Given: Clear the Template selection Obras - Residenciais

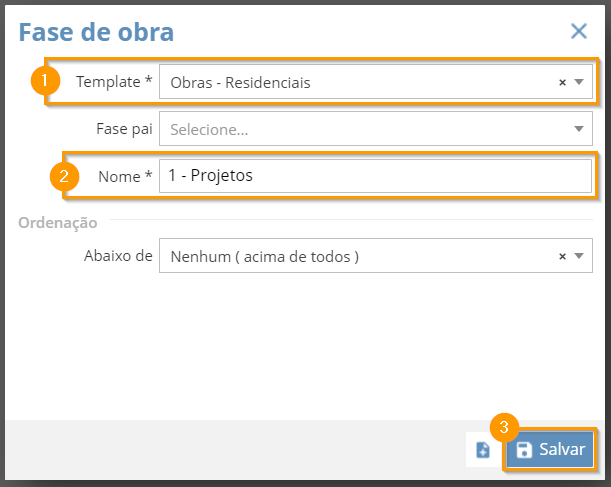Looking at the screenshot, I should tap(562, 83).
